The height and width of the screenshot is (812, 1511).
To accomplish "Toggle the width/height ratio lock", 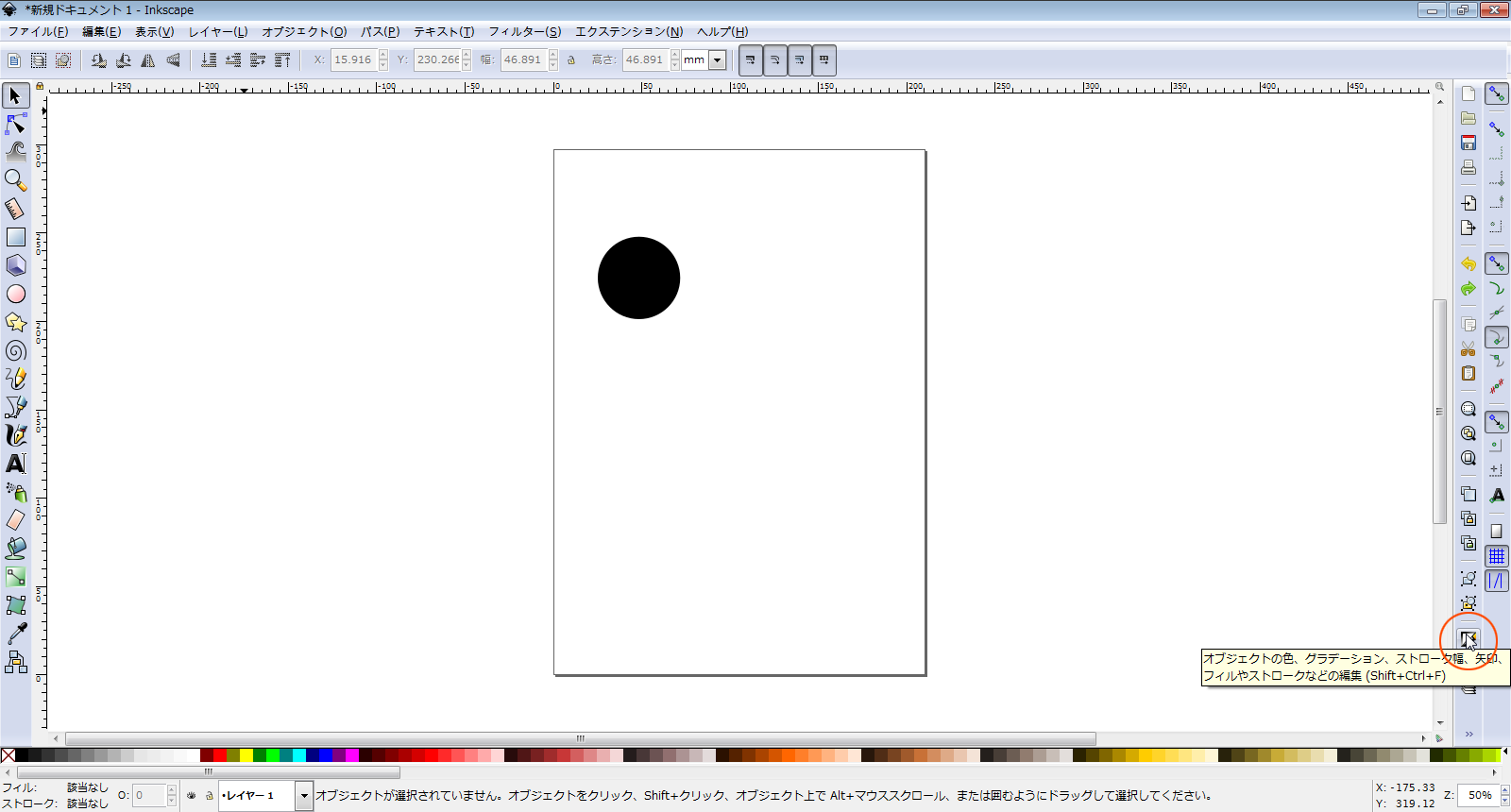I will [571, 60].
